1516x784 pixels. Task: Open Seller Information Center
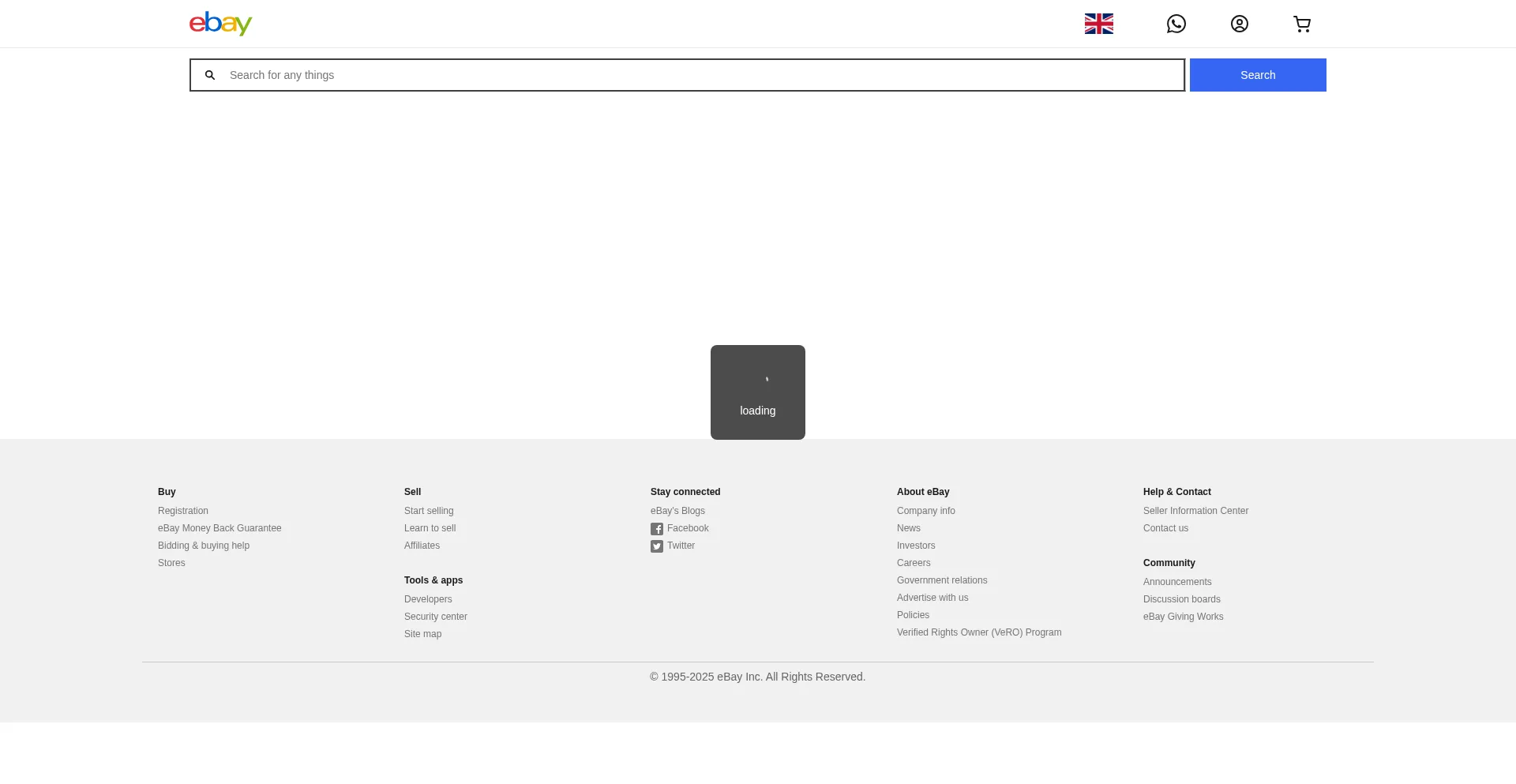pyautogui.click(x=1195, y=511)
